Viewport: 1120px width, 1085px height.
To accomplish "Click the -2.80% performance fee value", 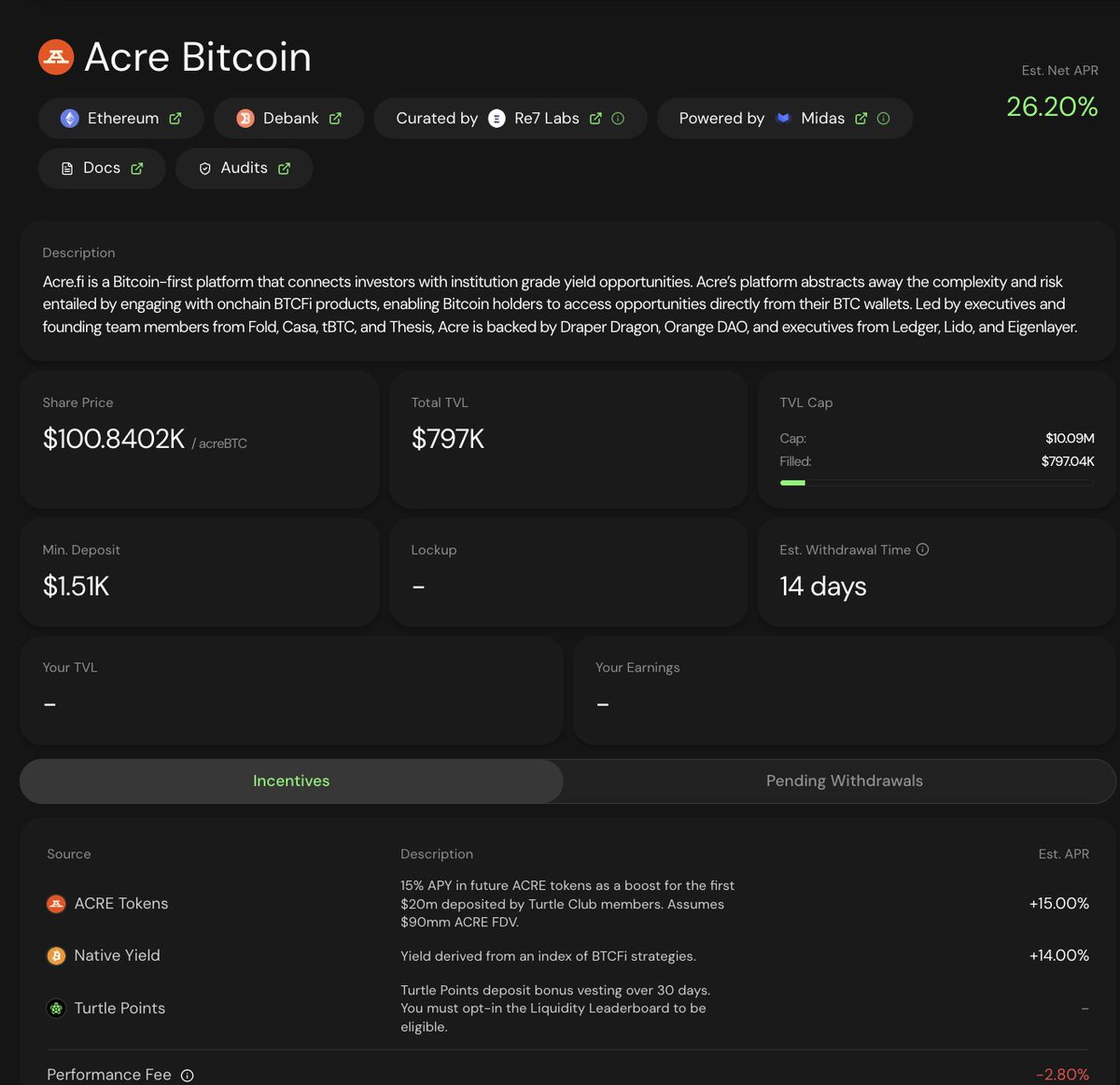I will click(x=1062, y=1076).
